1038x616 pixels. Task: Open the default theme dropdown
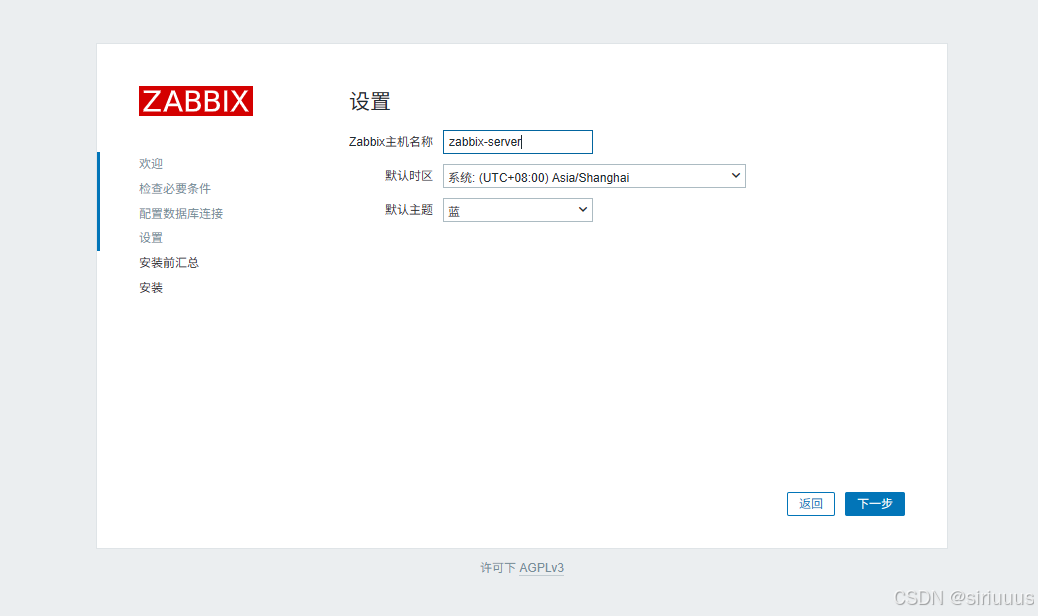point(518,210)
